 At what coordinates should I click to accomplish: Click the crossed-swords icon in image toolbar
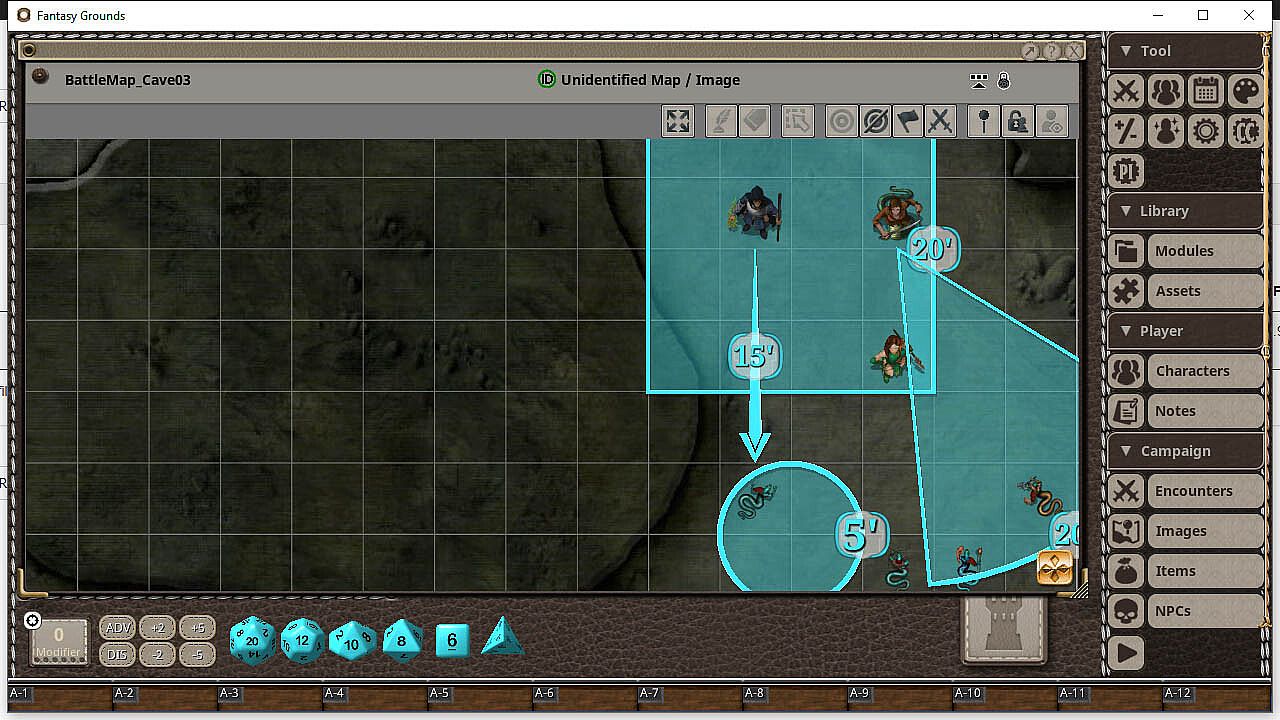click(x=940, y=121)
